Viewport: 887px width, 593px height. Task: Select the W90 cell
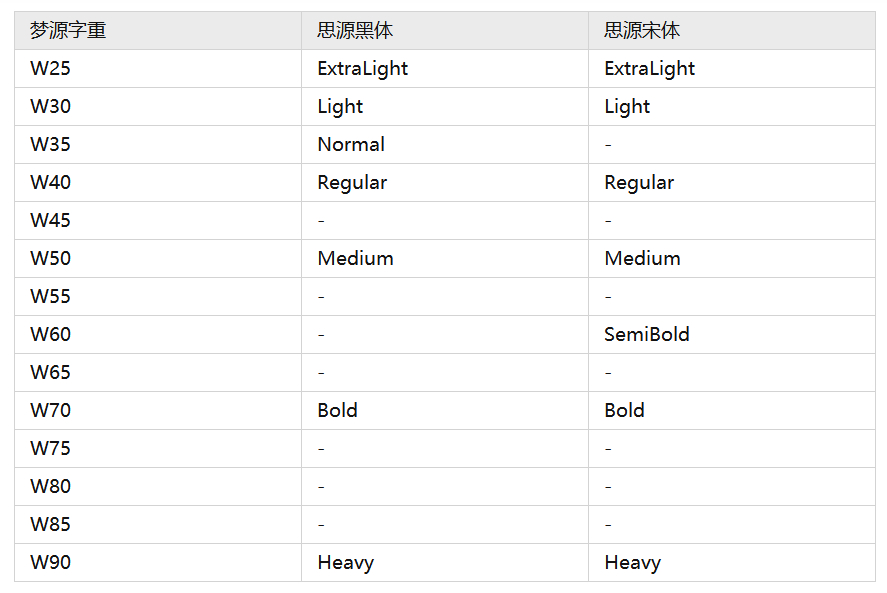pos(51,563)
